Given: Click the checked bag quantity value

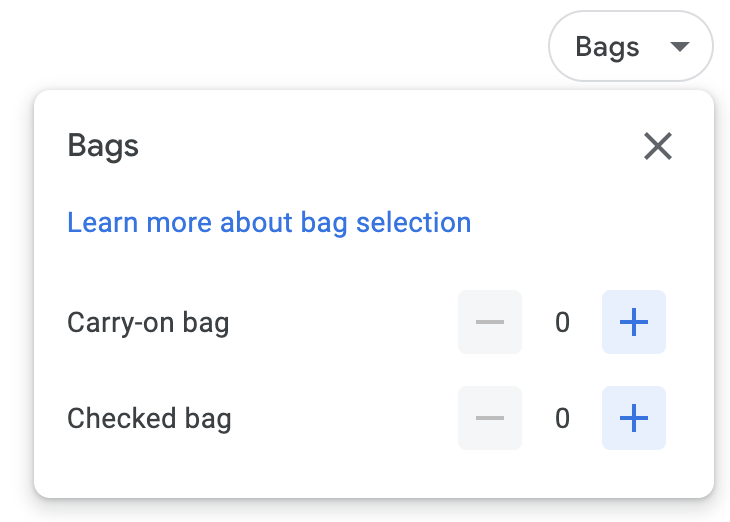Looking at the screenshot, I should click(562, 418).
